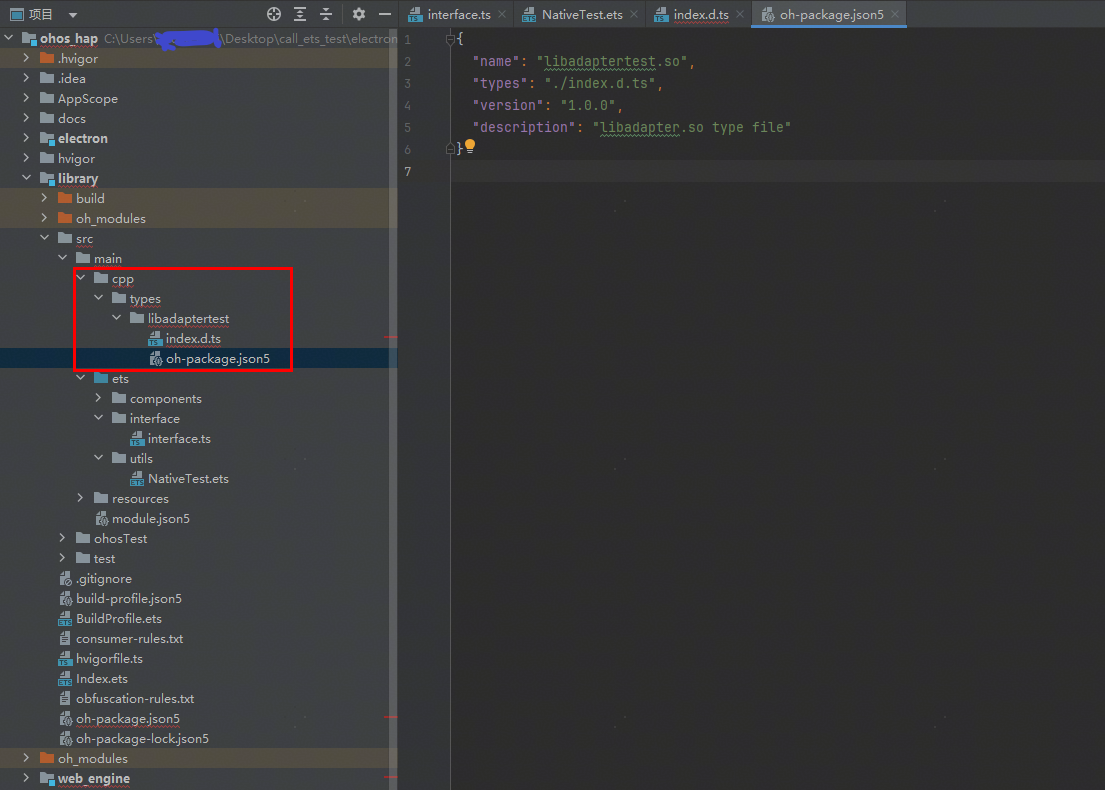Expand the components folder
The image size is (1105, 790).
click(x=99, y=398)
